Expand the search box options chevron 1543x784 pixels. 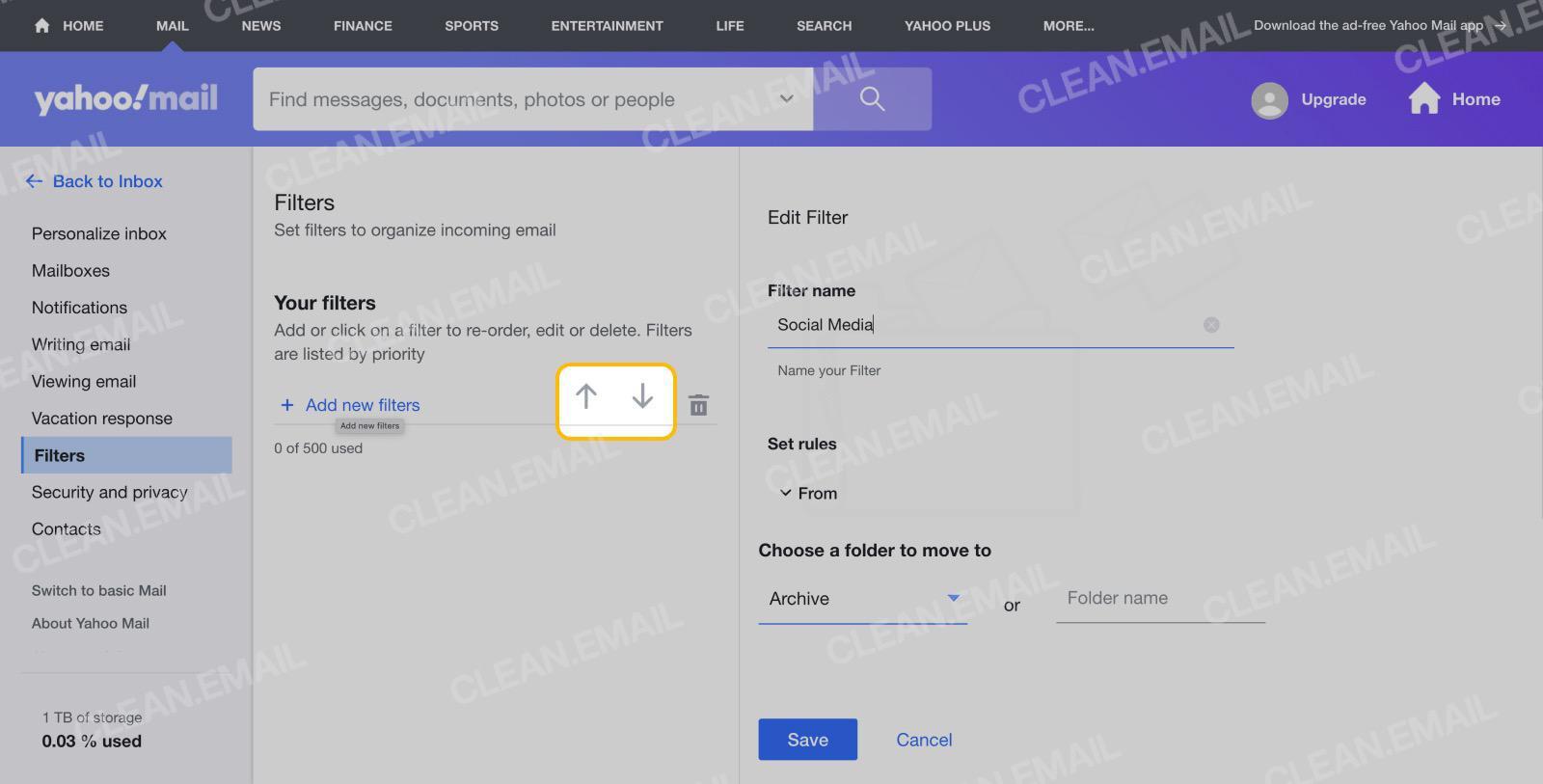[787, 98]
